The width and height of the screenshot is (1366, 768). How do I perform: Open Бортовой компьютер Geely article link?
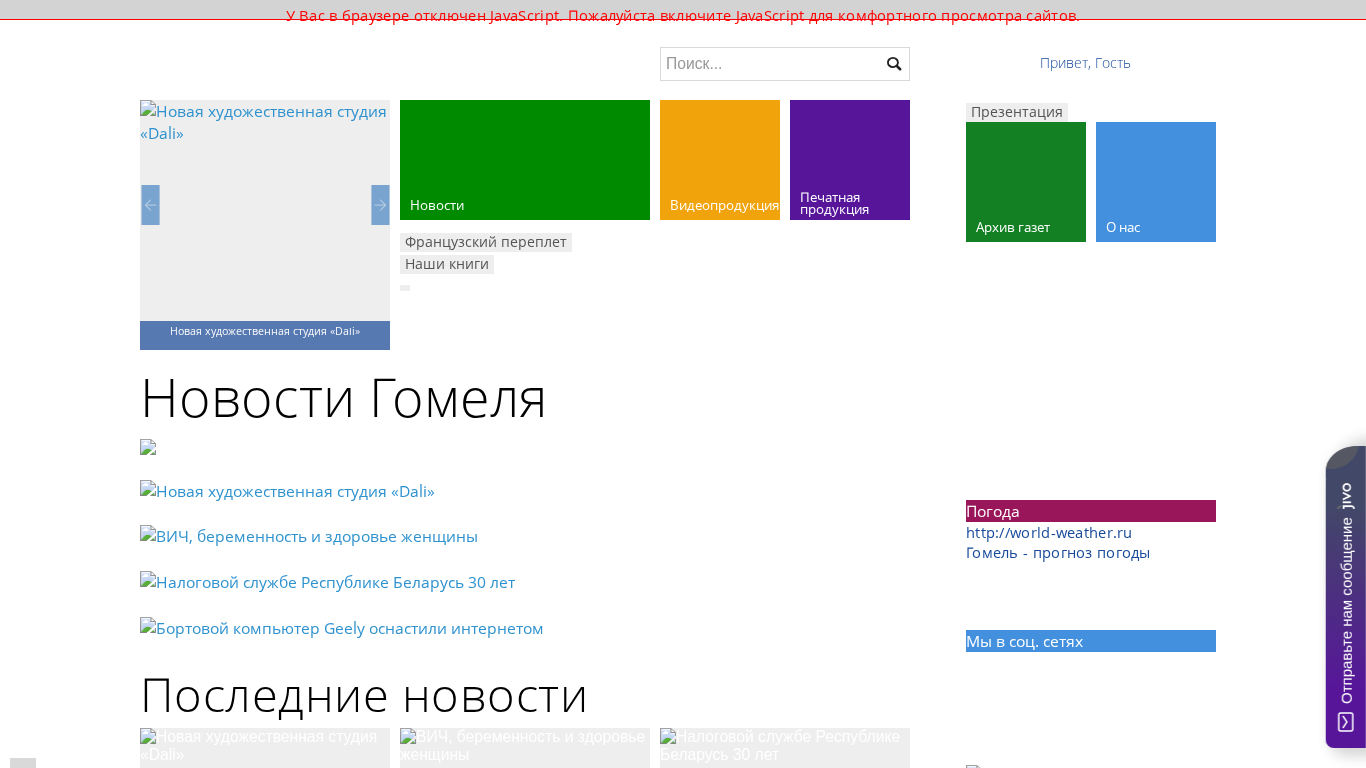(341, 629)
